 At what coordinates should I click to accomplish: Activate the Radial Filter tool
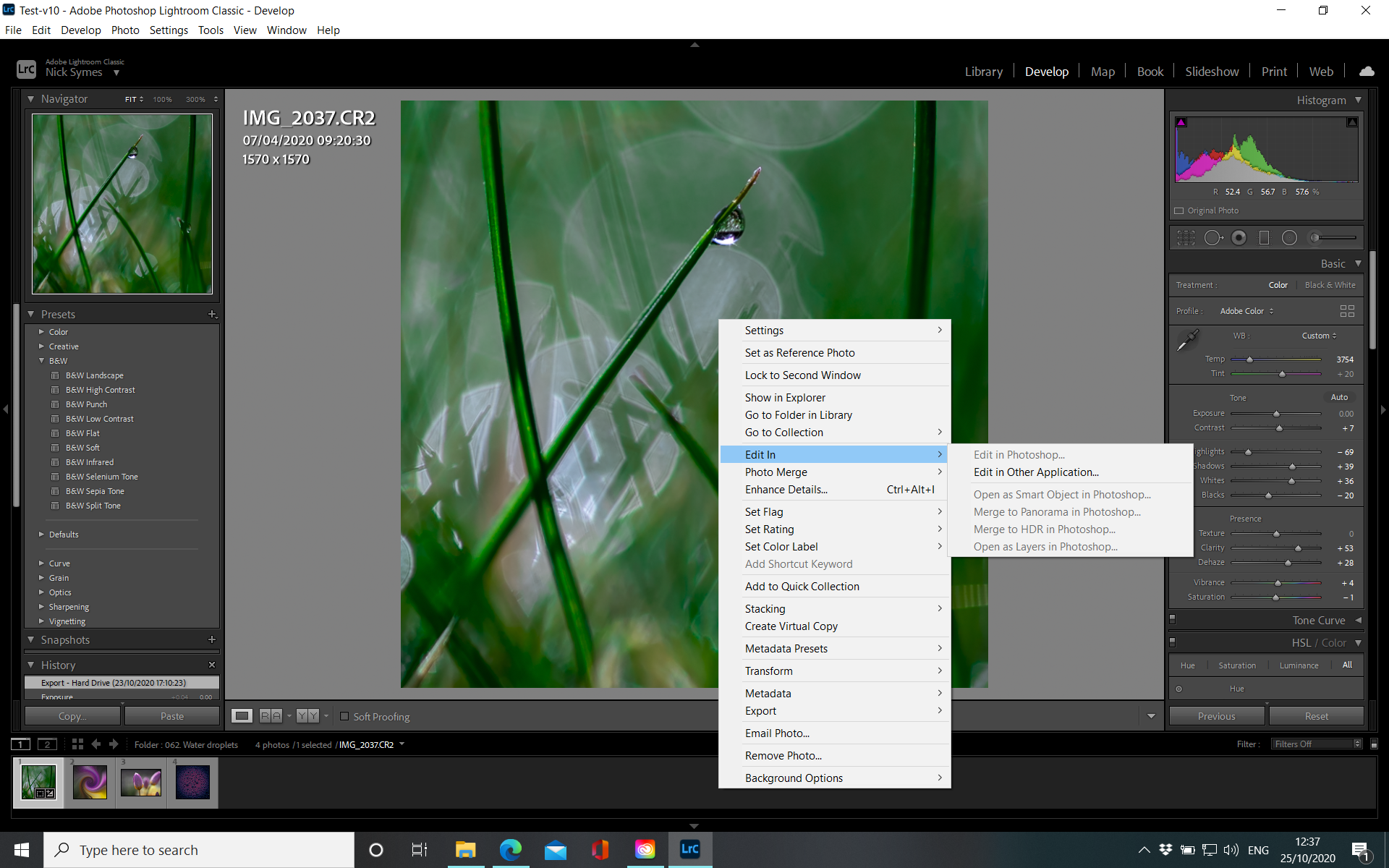coord(1289,237)
